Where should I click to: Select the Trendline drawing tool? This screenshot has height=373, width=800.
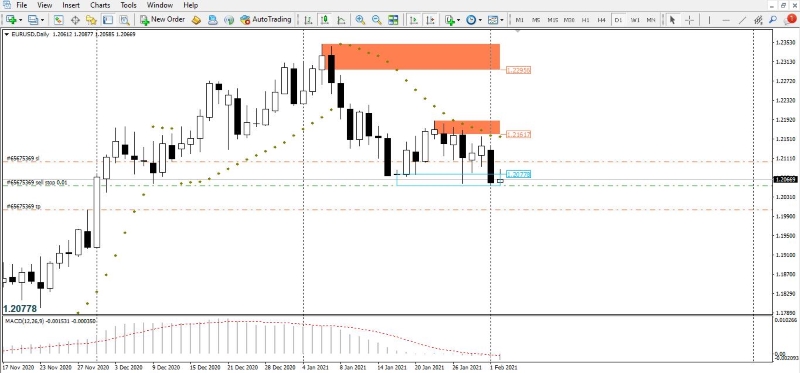click(743, 20)
